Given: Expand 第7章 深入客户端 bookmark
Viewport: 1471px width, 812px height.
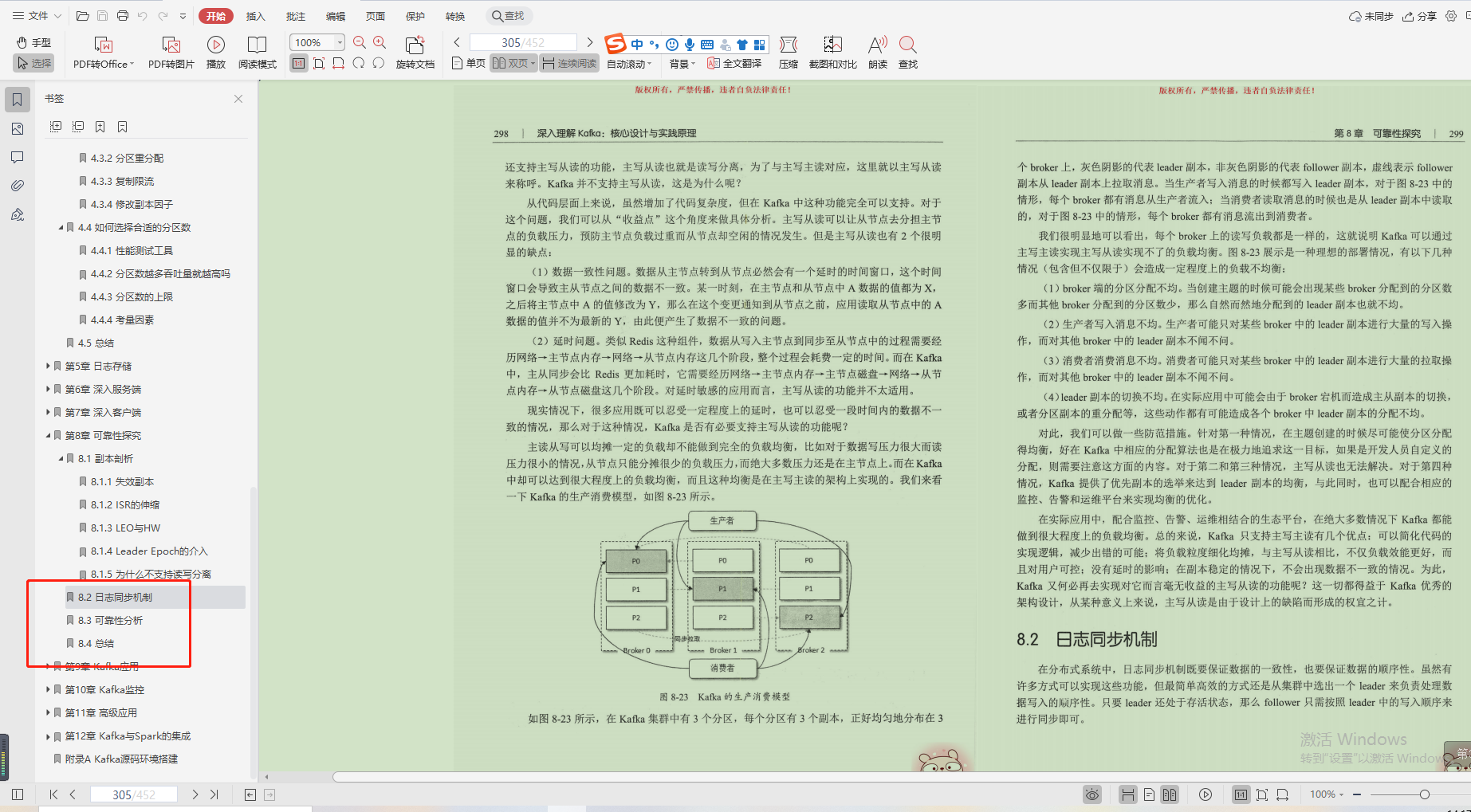Looking at the screenshot, I should pos(48,413).
